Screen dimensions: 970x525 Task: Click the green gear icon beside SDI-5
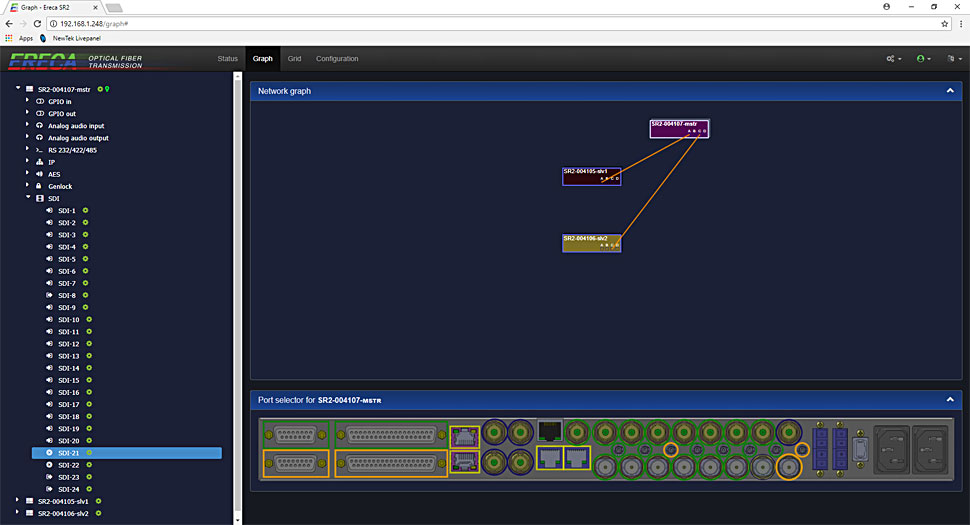tap(86, 259)
